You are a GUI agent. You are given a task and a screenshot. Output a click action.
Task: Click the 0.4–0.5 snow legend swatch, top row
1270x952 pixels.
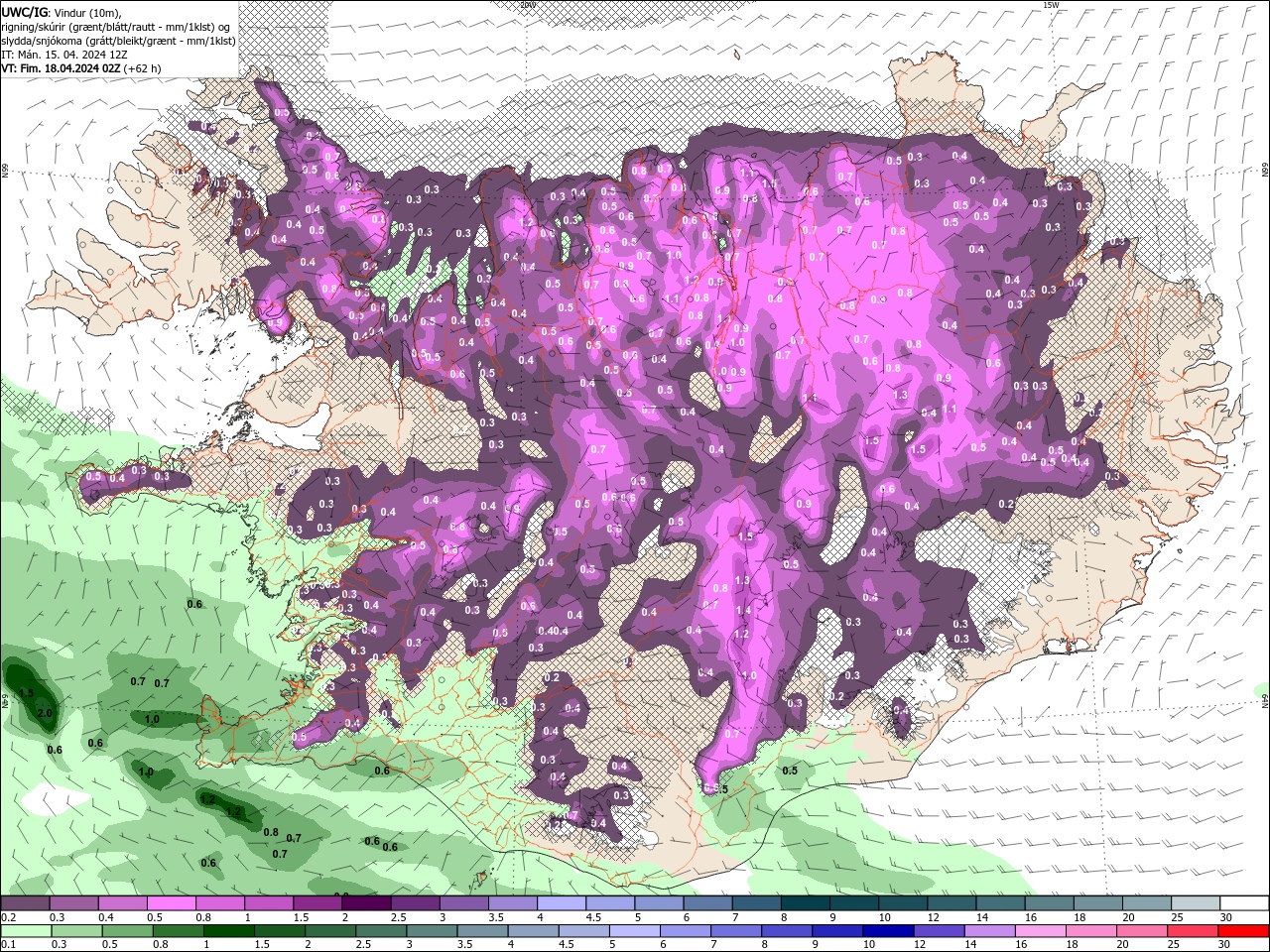coord(122,903)
